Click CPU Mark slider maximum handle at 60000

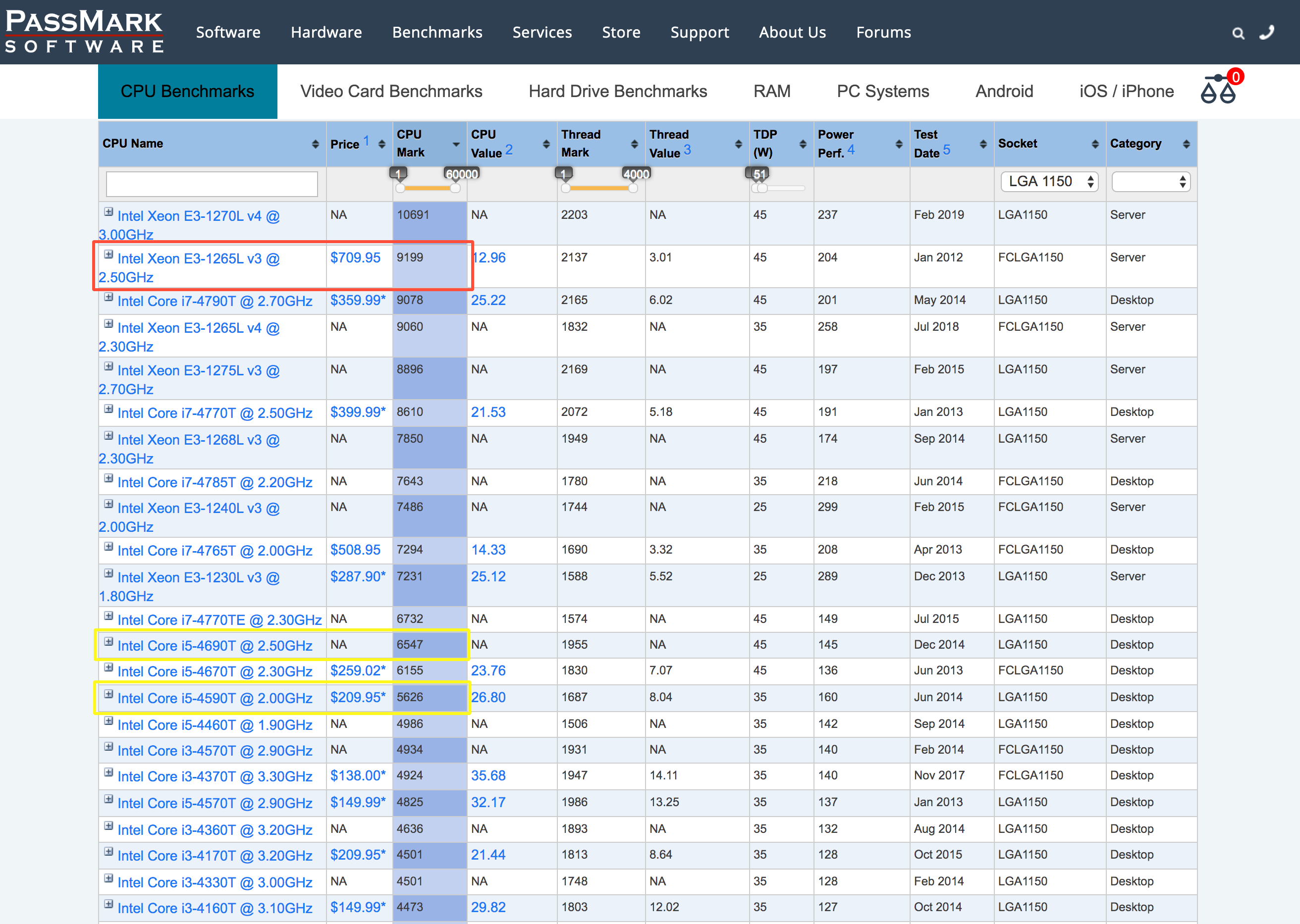455,188
